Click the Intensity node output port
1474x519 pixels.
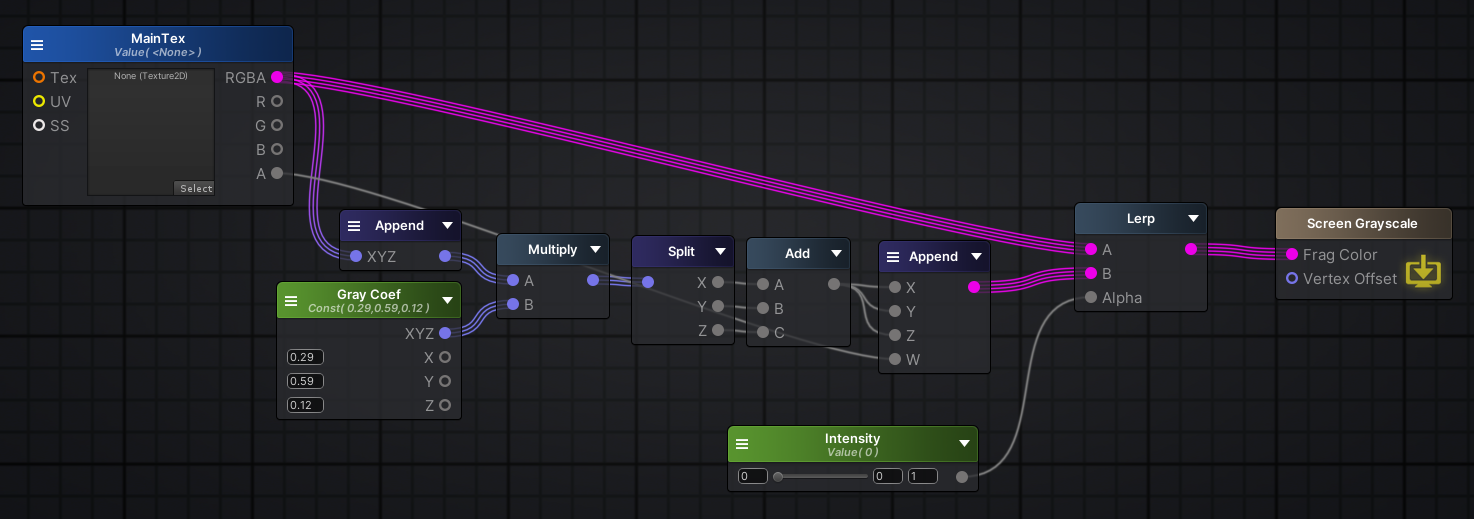(962, 477)
